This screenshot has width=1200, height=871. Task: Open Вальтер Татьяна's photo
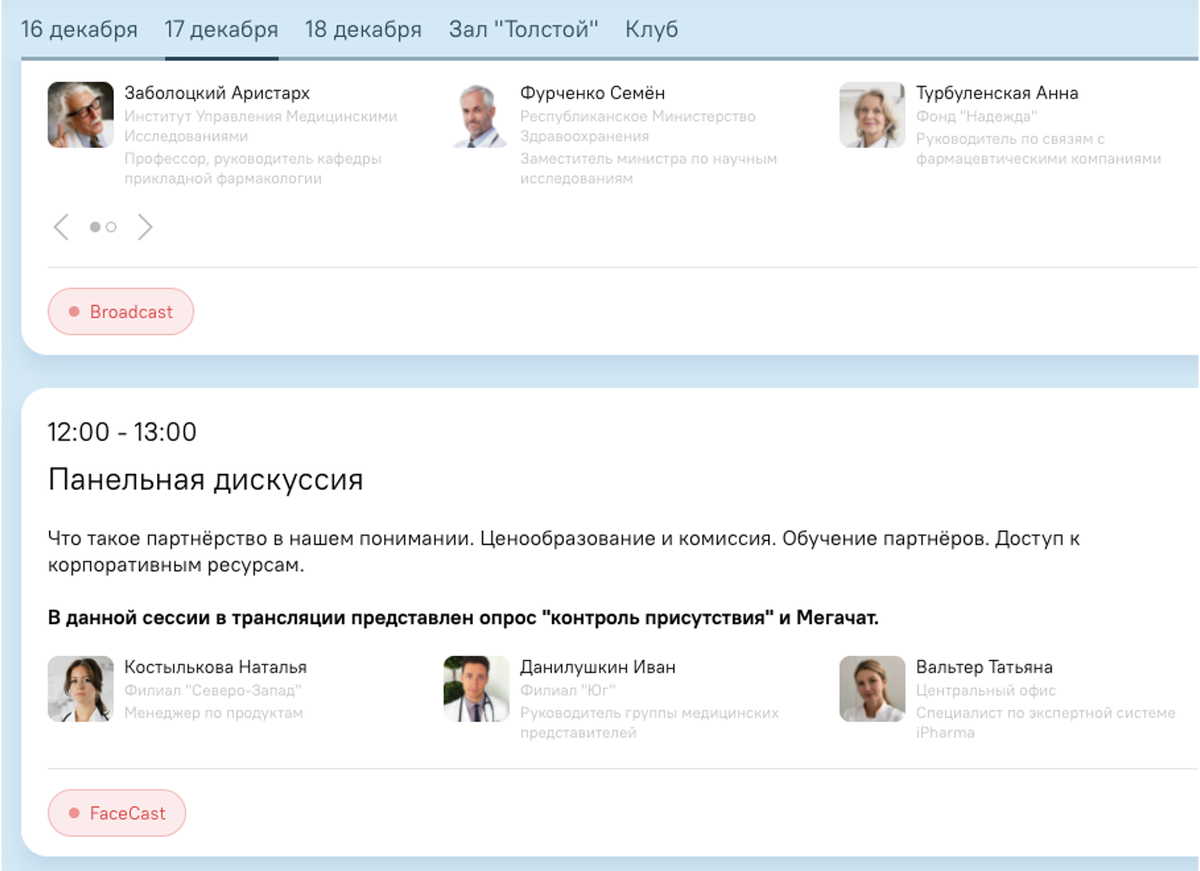click(x=873, y=689)
